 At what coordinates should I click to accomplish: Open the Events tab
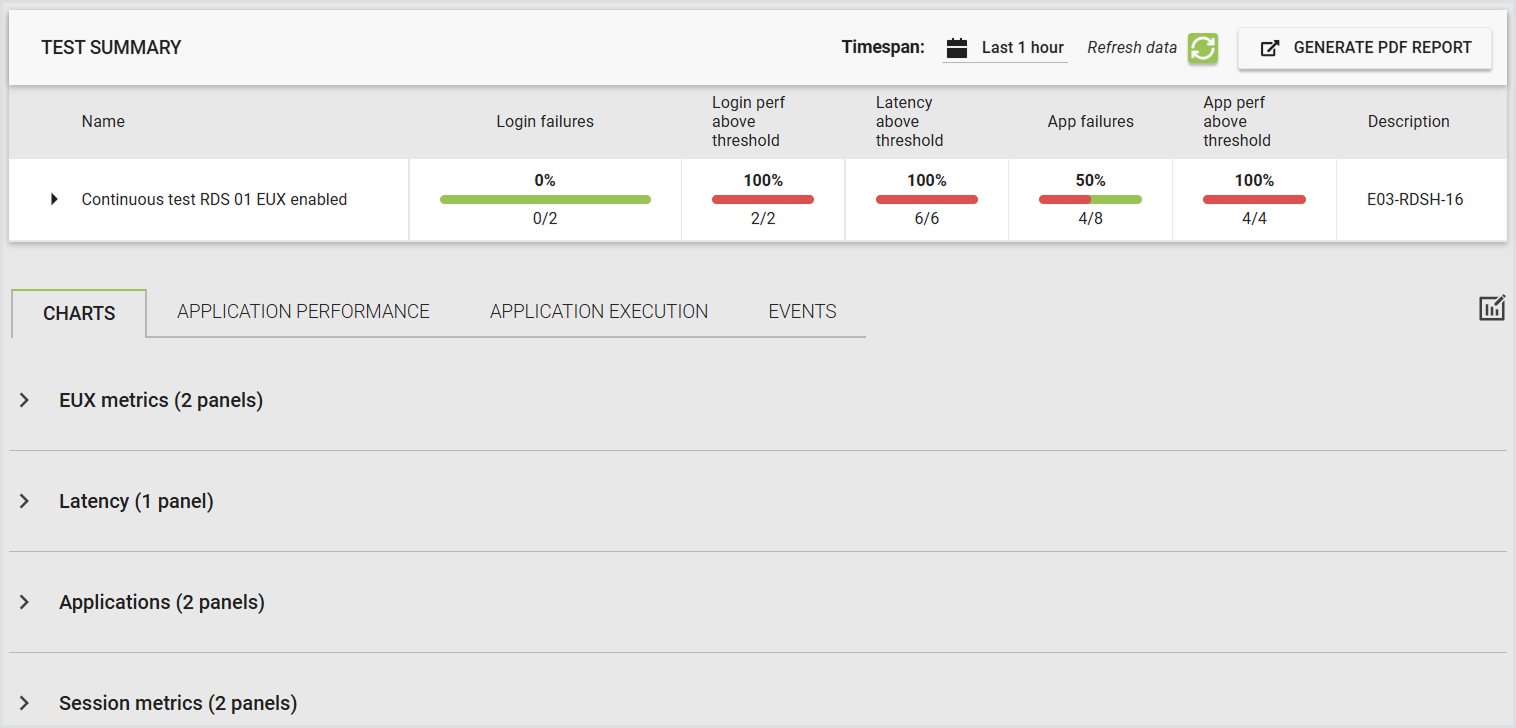(x=802, y=312)
